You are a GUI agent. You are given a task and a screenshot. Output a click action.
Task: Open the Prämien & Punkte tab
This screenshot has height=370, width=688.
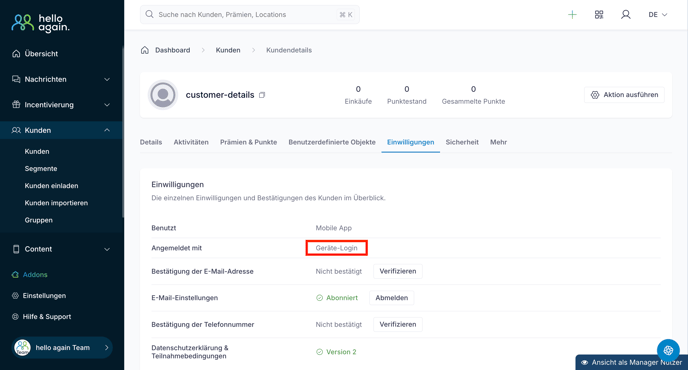click(x=248, y=142)
